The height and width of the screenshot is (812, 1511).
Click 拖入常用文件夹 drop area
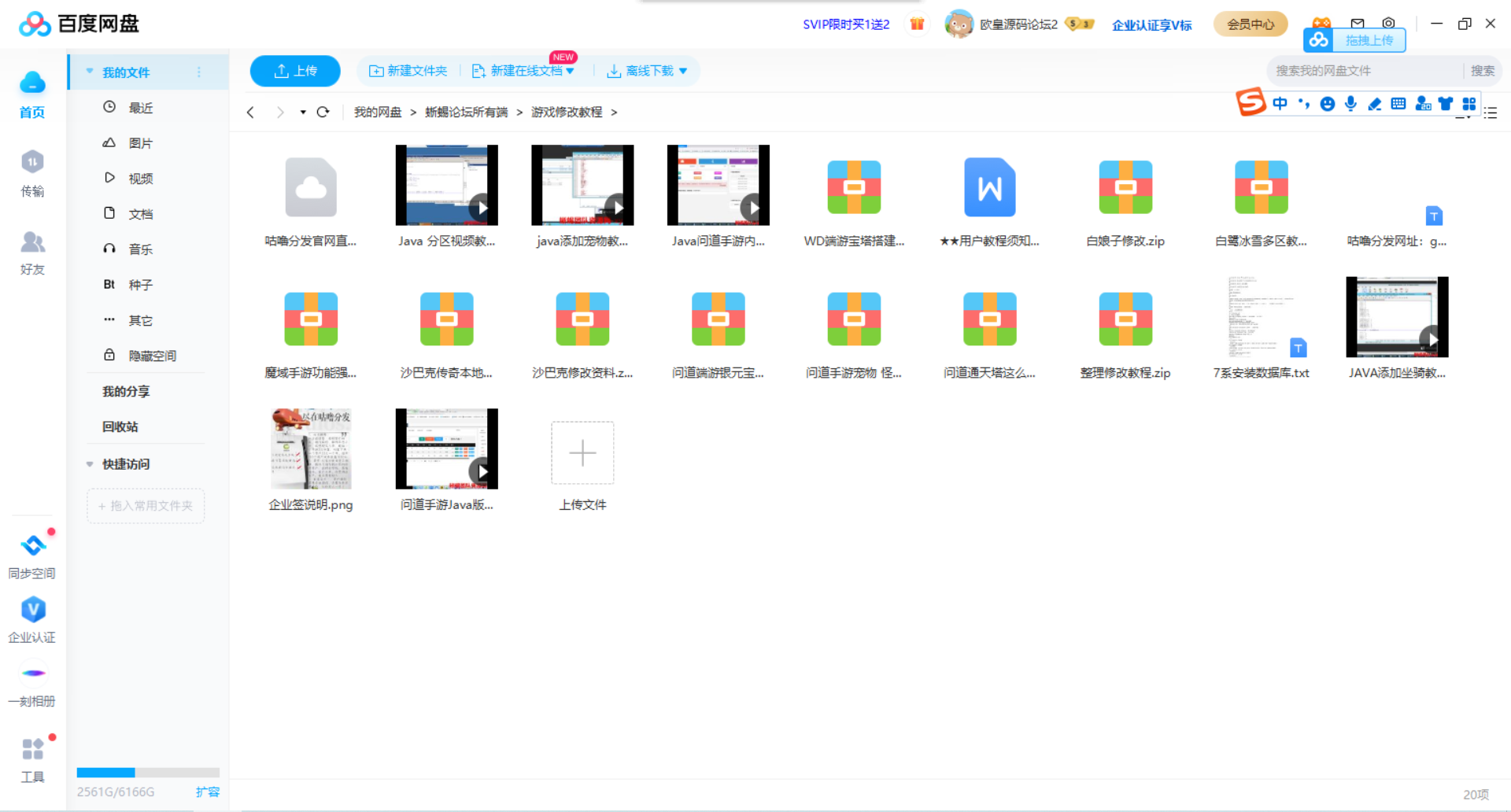coord(146,506)
